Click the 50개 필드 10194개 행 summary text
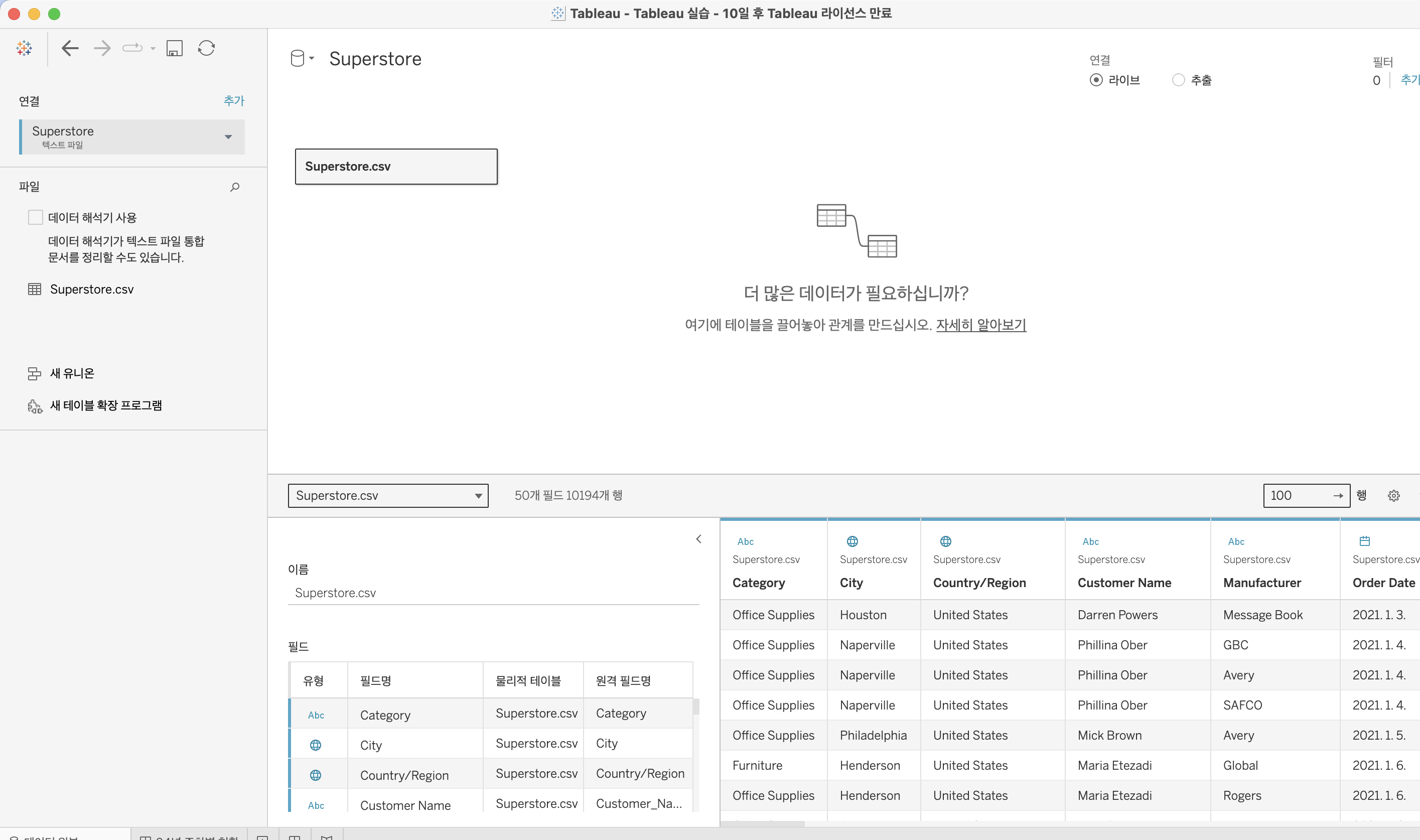 [568, 496]
